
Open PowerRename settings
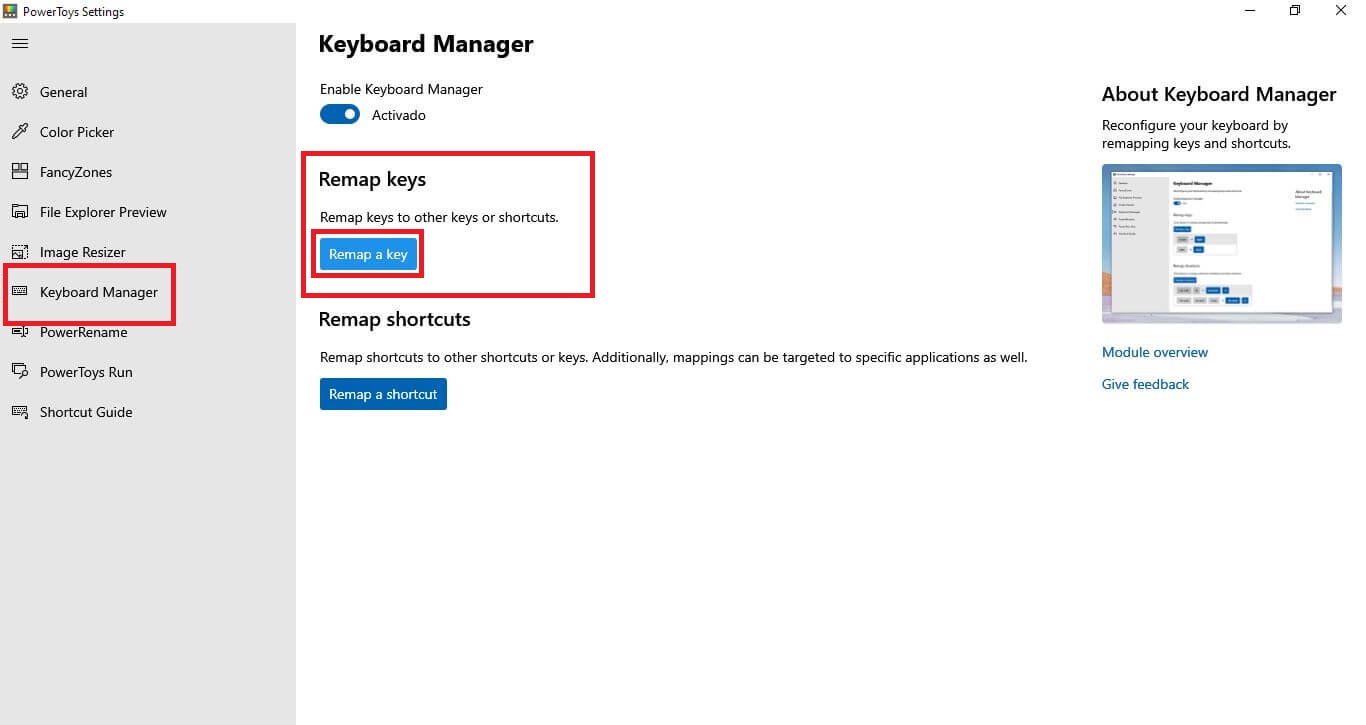[x=148, y=332]
